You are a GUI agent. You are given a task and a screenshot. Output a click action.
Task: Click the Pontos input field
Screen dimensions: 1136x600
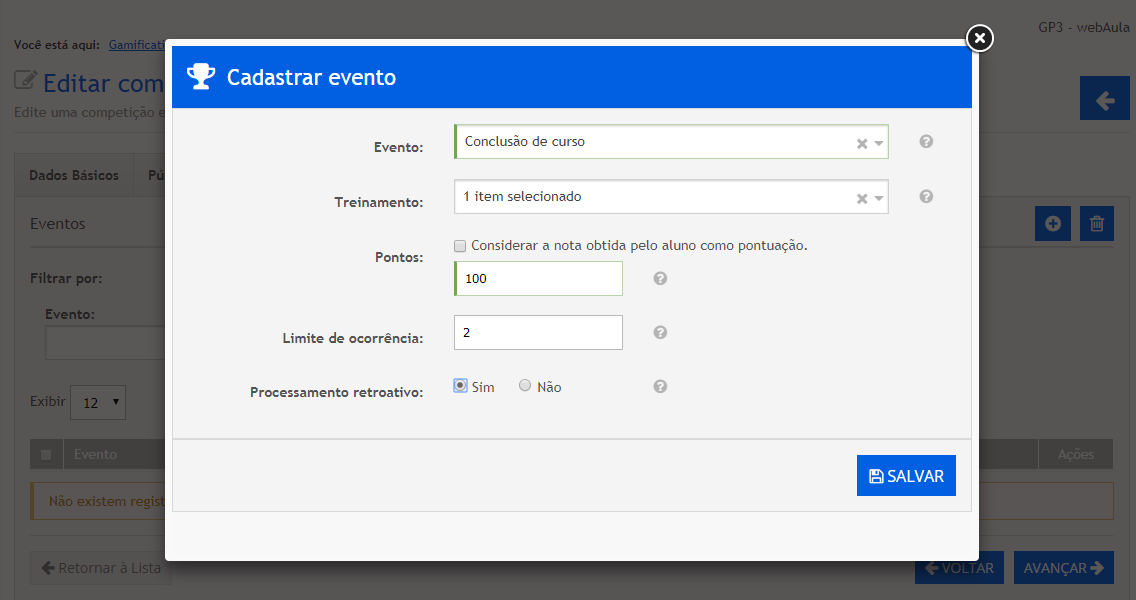pos(539,279)
